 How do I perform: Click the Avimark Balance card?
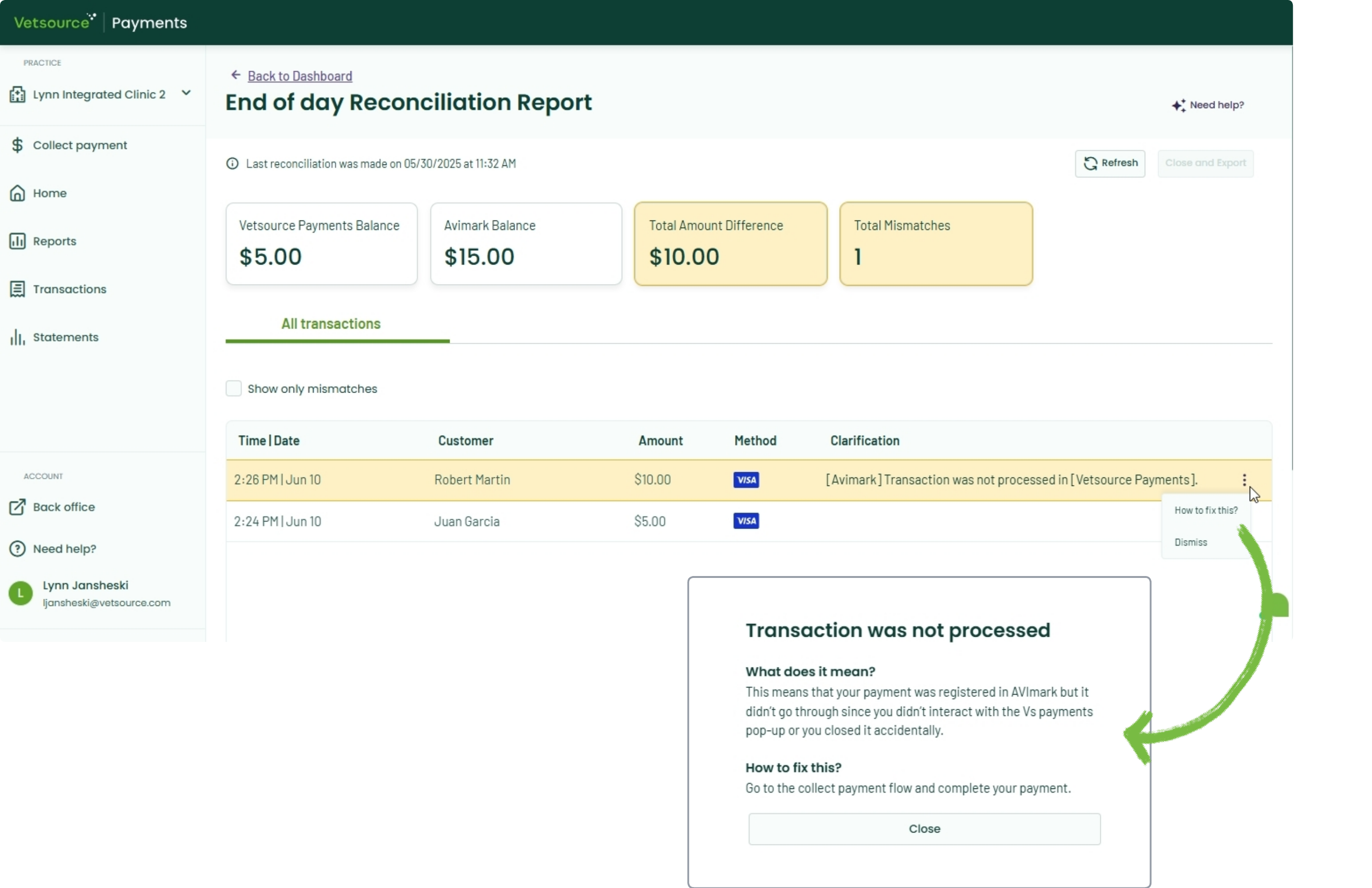tap(526, 243)
